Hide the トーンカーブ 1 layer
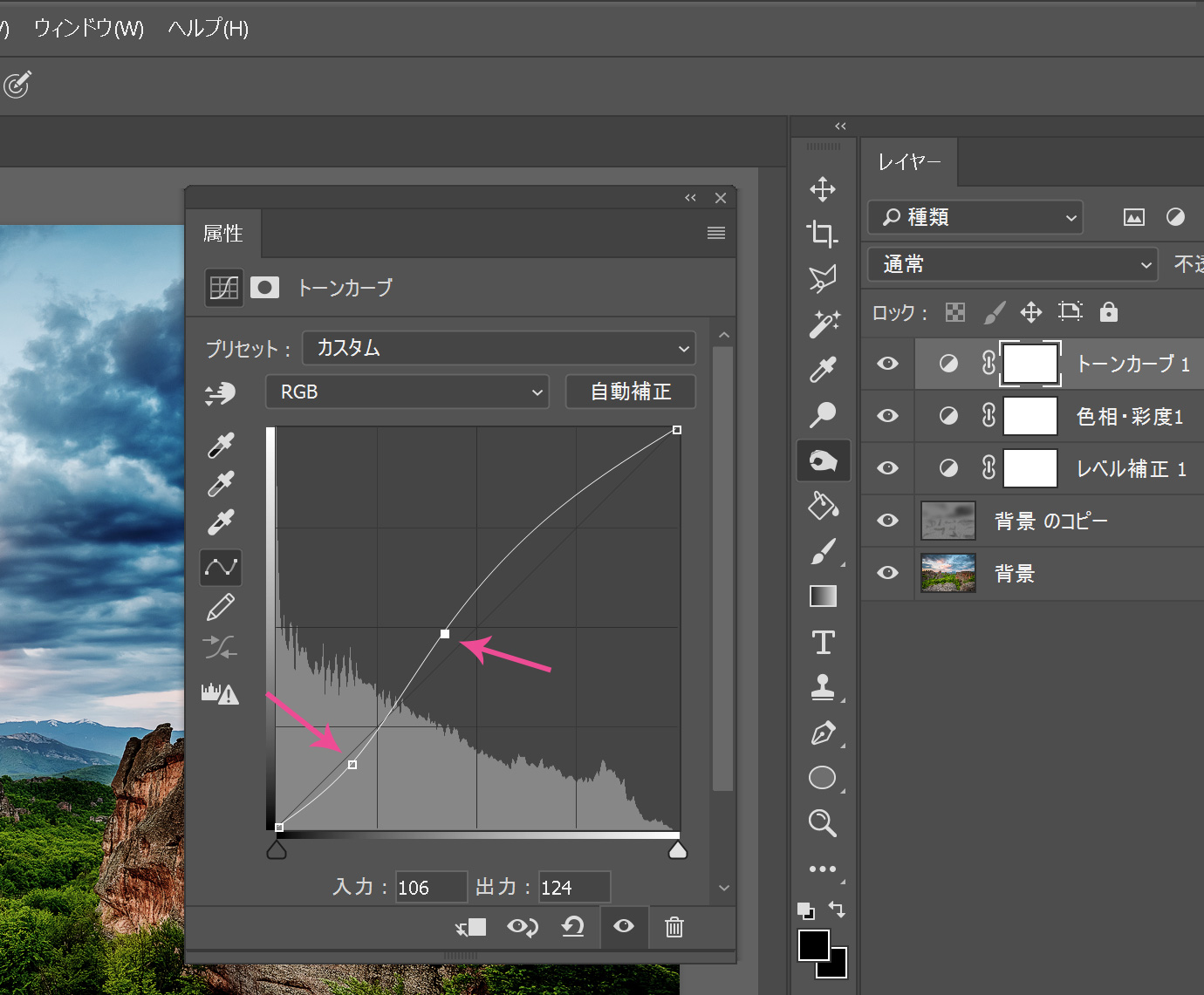The image size is (1204, 995). (887, 364)
